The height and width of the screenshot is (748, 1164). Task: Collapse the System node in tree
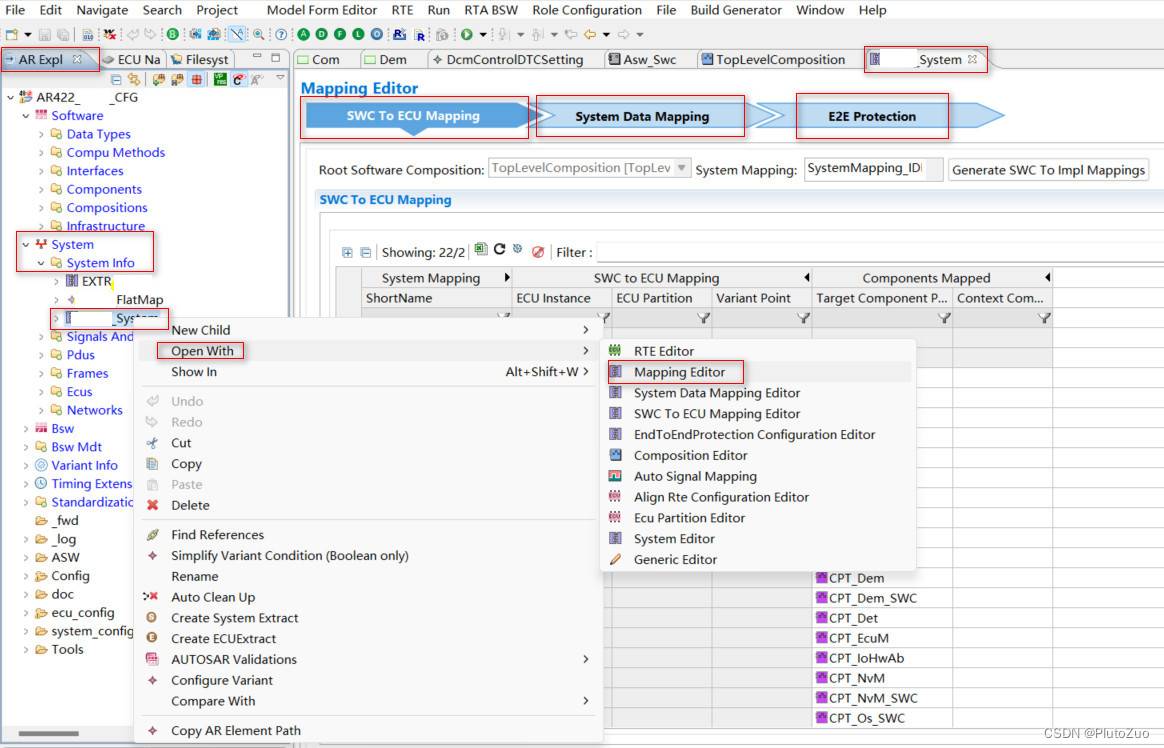coord(26,244)
